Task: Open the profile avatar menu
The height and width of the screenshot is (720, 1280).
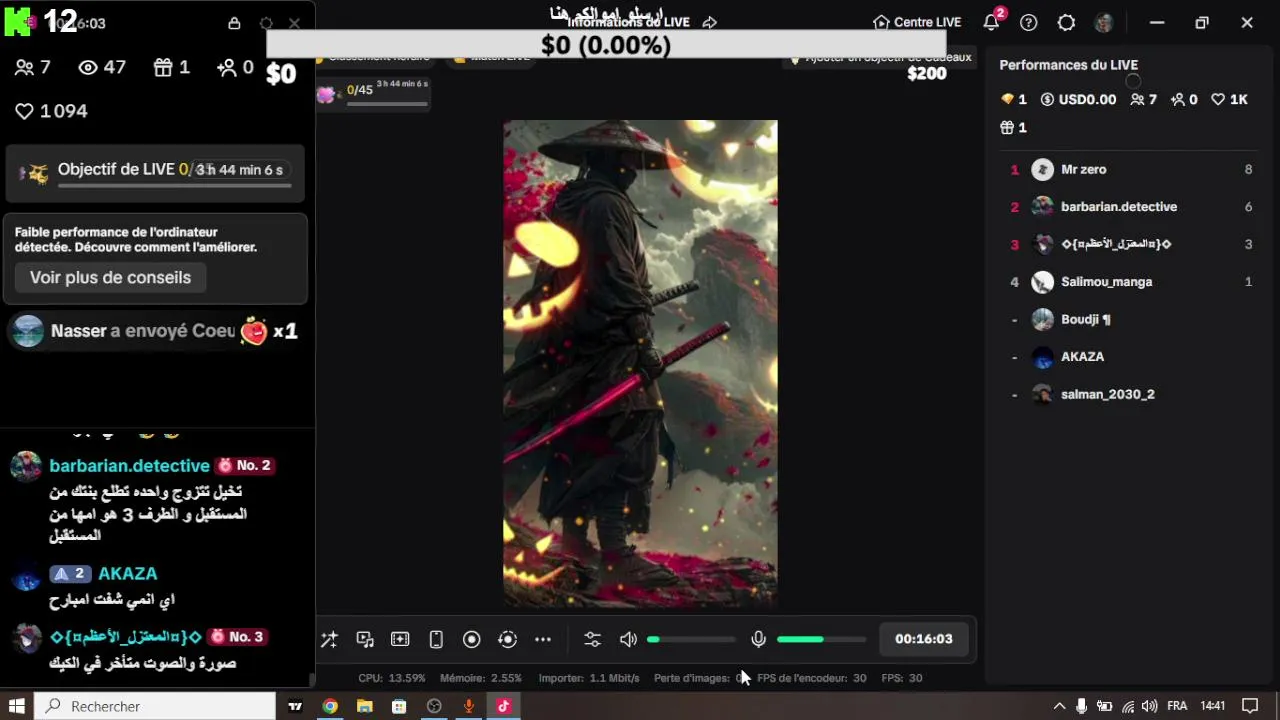Action: click(x=1104, y=22)
